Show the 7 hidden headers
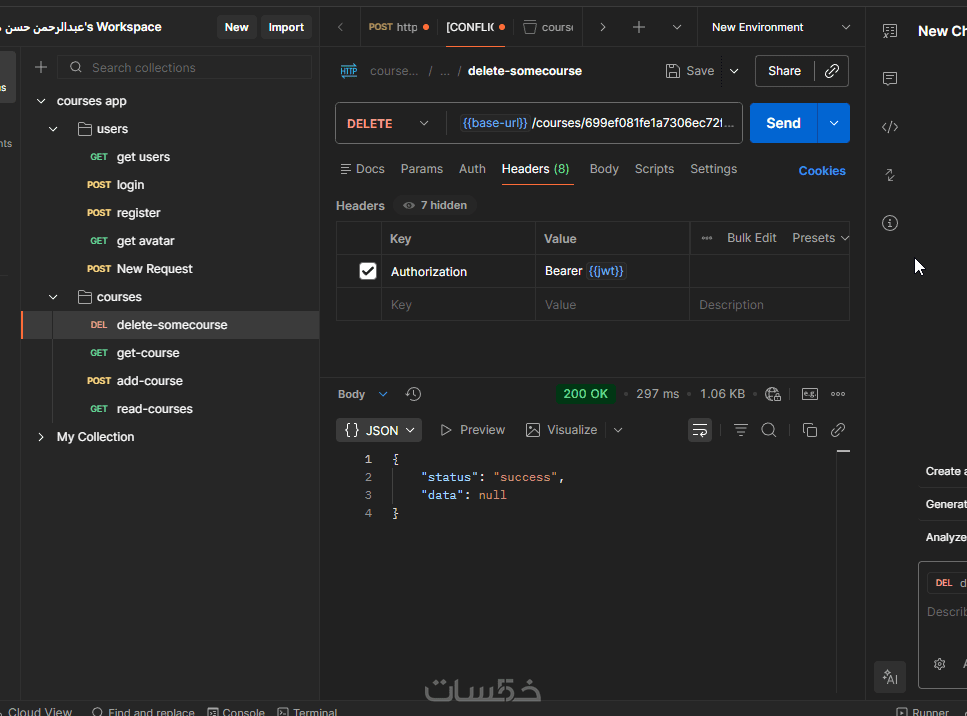 pyautogui.click(x=435, y=205)
